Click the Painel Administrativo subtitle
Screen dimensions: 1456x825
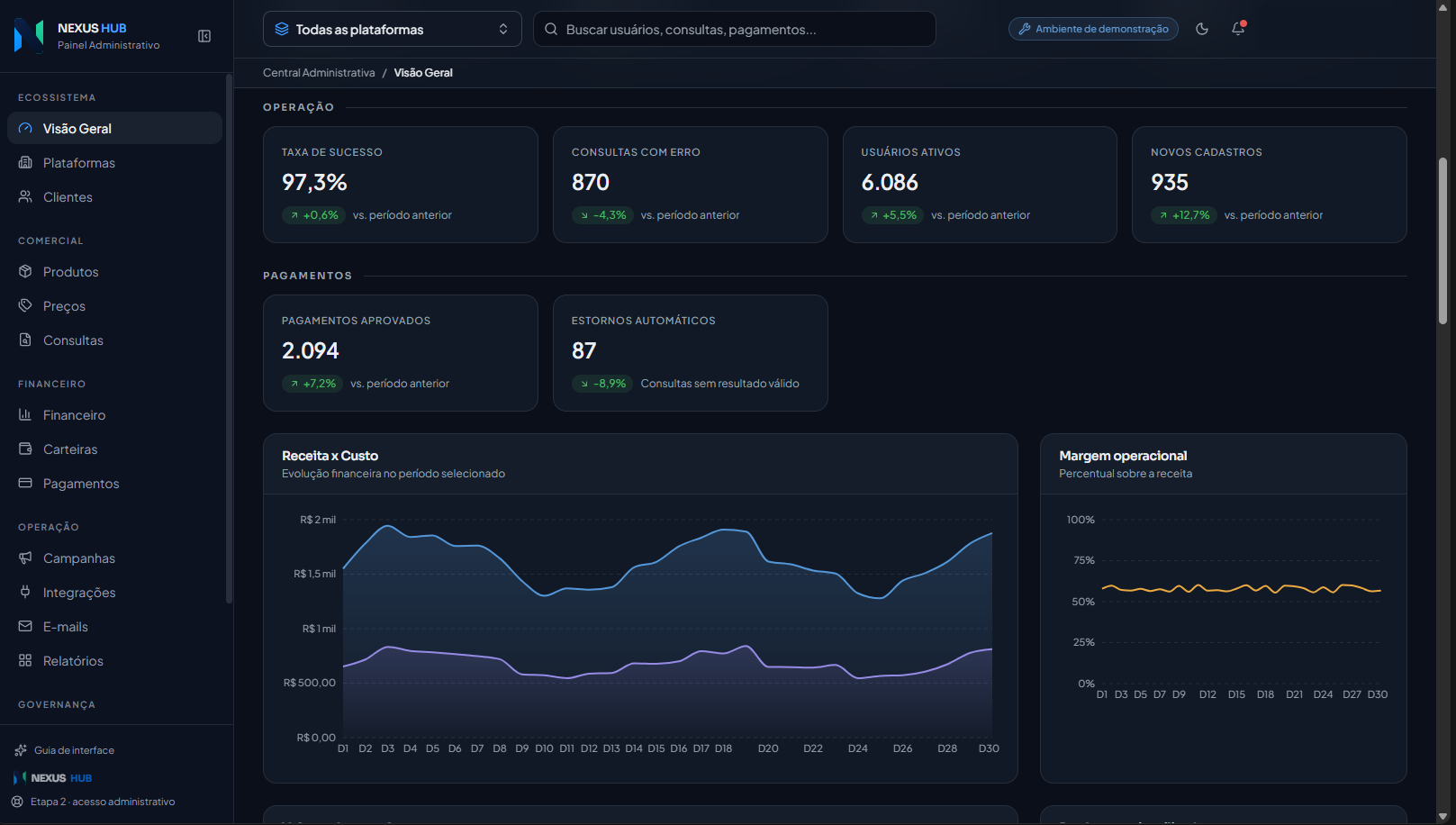(x=109, y=45)
